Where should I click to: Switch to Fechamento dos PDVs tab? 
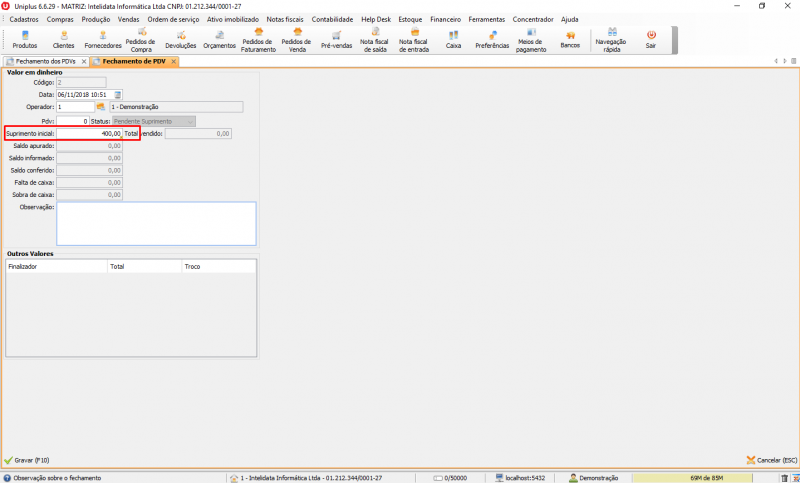pos(45,62)
